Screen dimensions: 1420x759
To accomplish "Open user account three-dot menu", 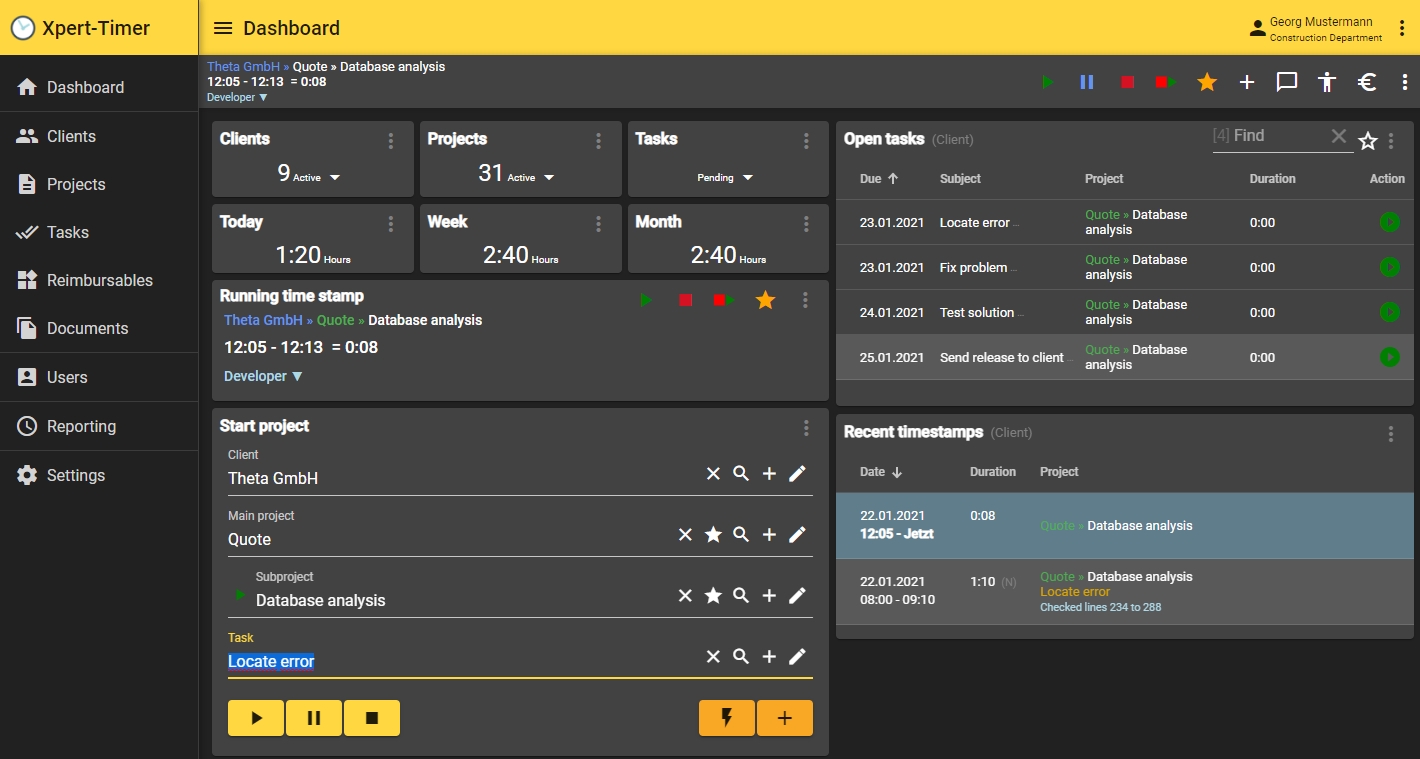I will 1402,28.
